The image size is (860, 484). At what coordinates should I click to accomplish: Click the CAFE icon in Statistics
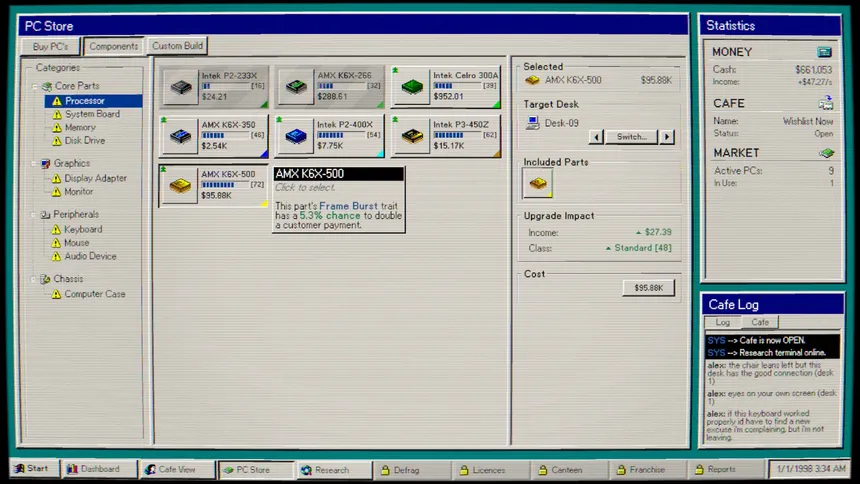825,103
